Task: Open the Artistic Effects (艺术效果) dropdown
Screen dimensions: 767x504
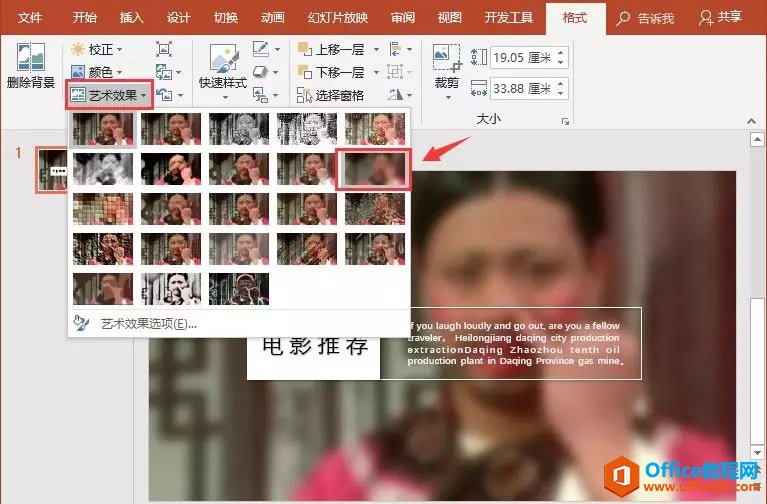Action: [x=109, y=95]
